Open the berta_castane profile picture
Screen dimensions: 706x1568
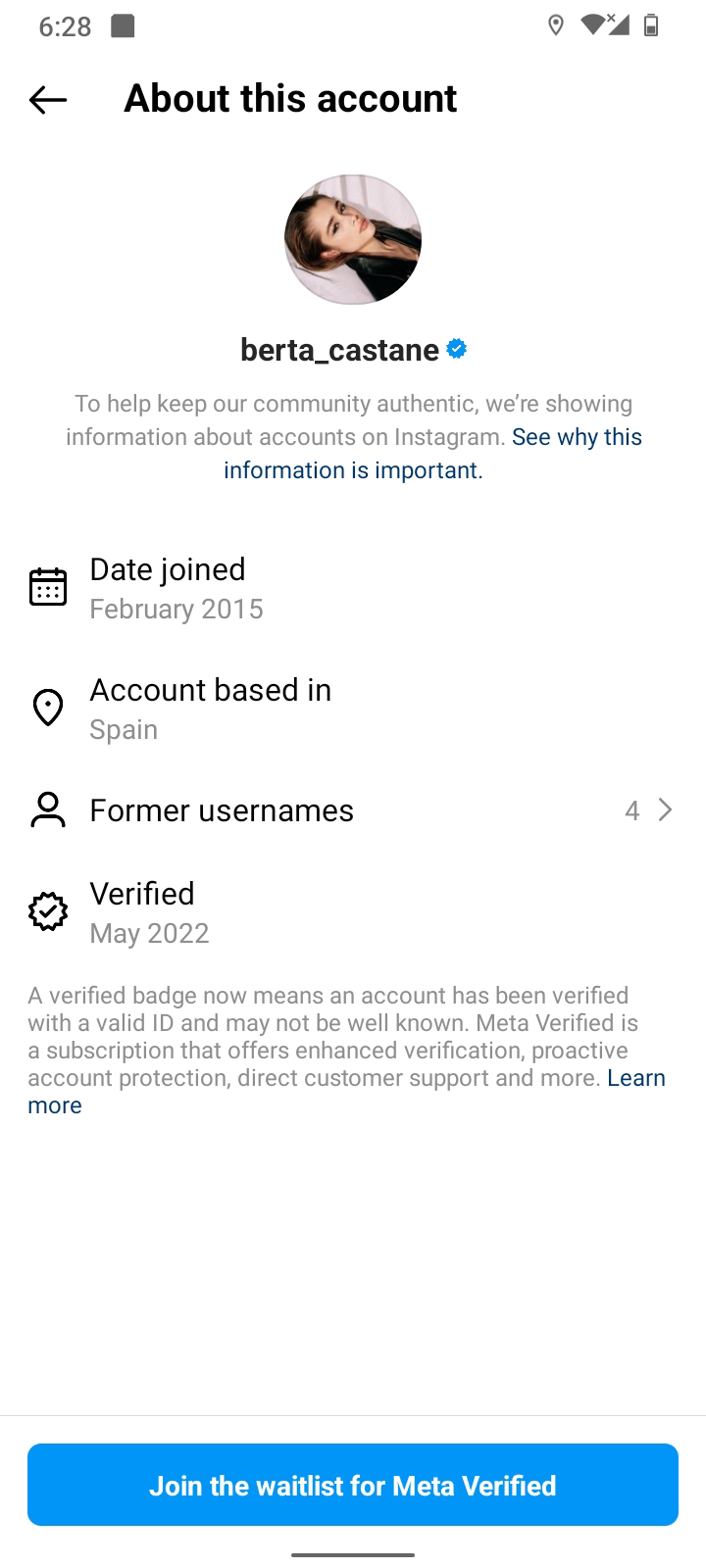tap(353, 240)
